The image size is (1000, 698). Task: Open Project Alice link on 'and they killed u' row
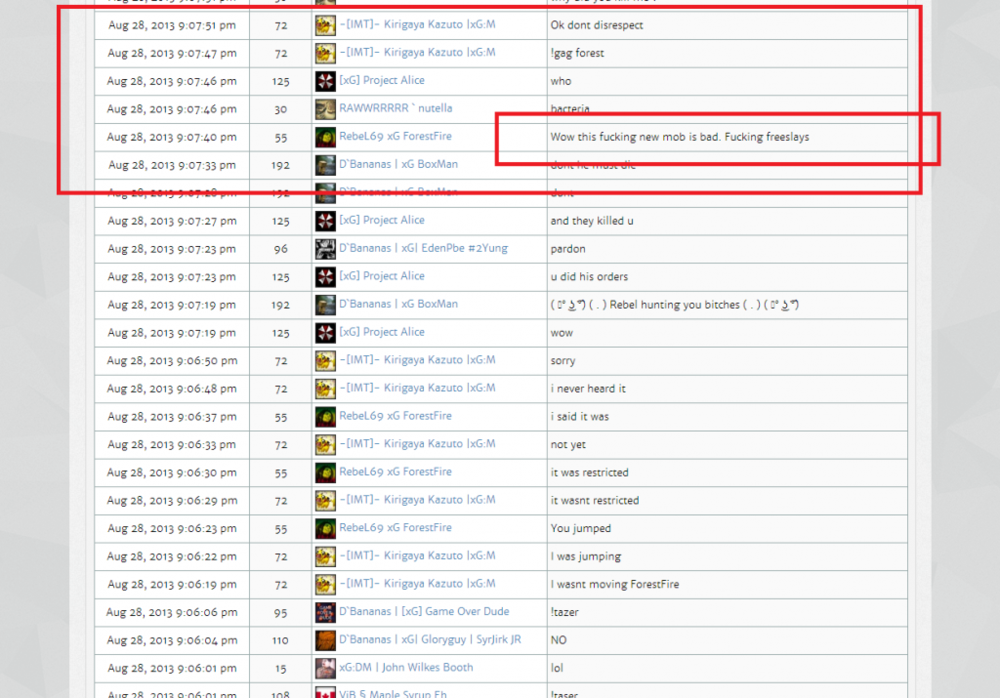381,220
